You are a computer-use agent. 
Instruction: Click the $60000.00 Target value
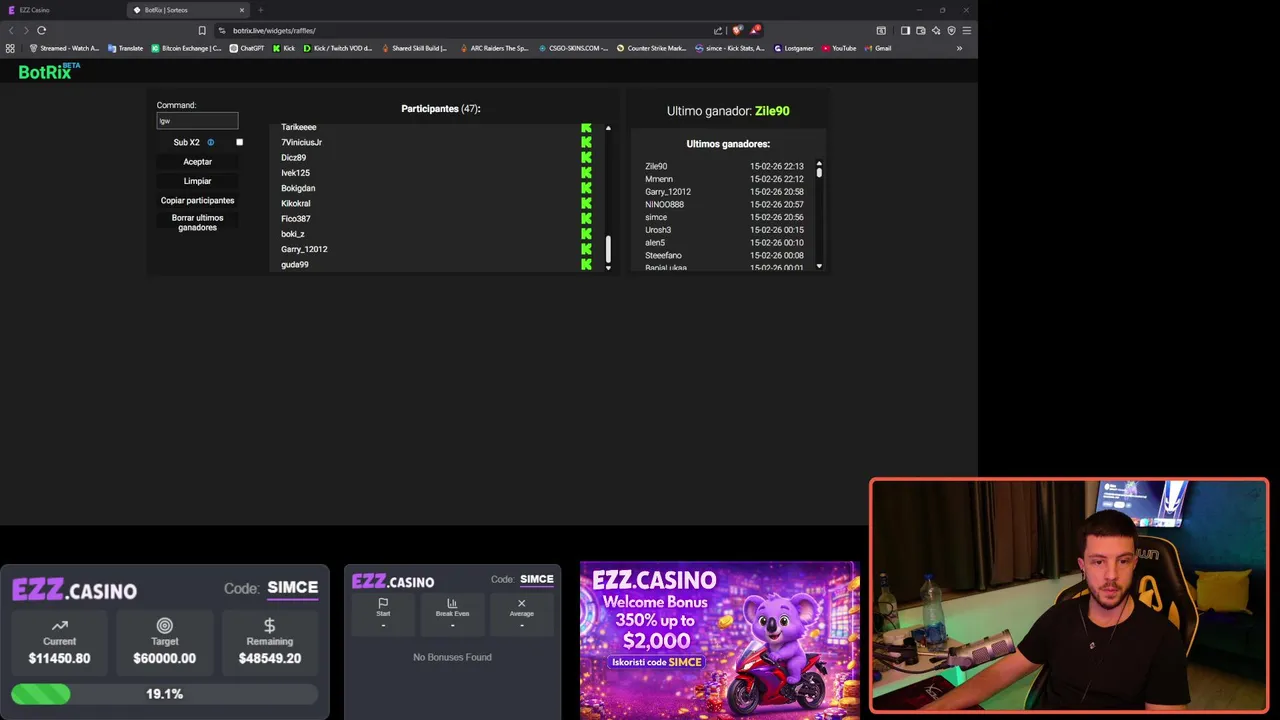click(x=164, y=658)
